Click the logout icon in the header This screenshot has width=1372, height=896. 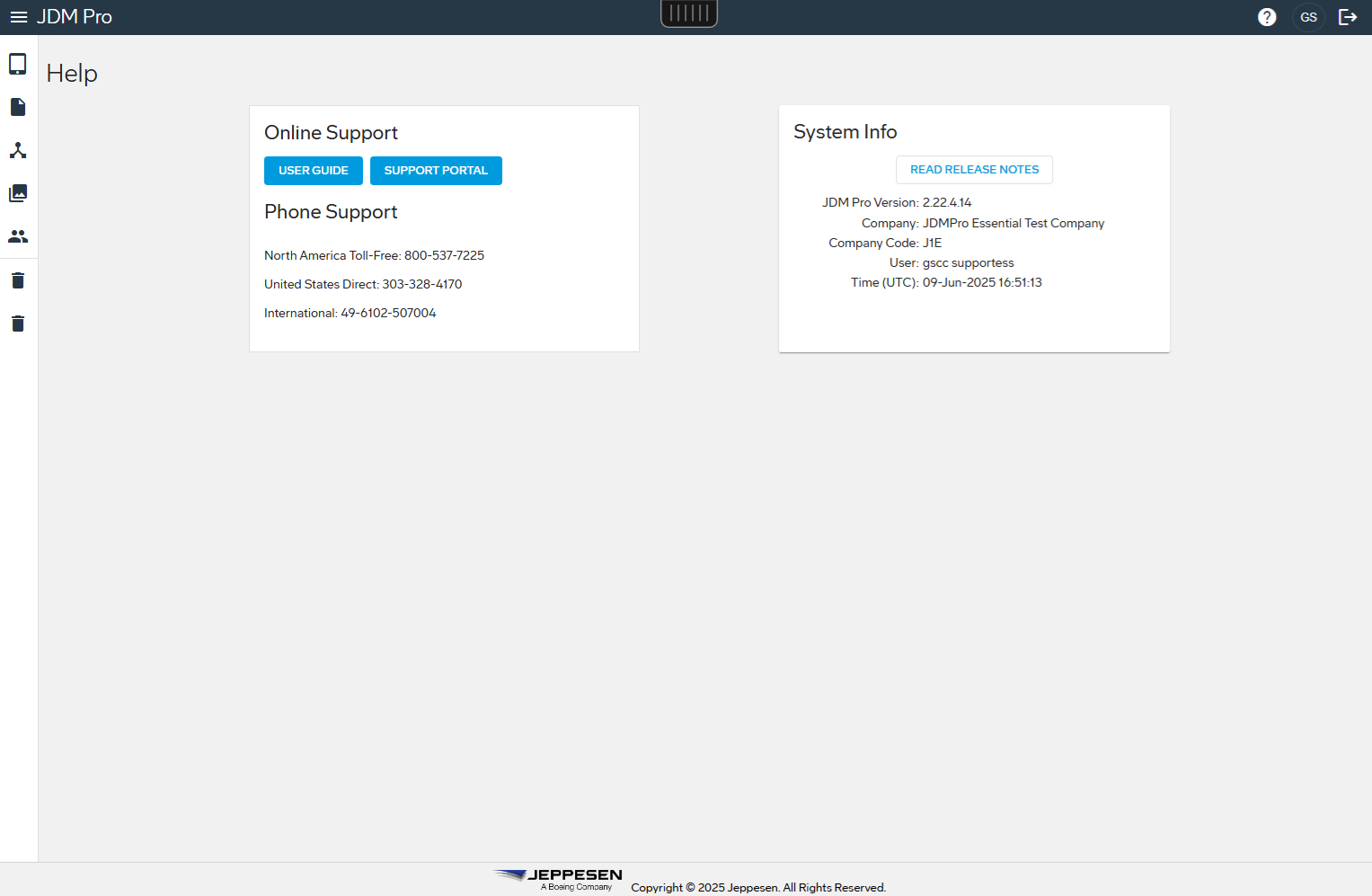tap(1348, 17)
